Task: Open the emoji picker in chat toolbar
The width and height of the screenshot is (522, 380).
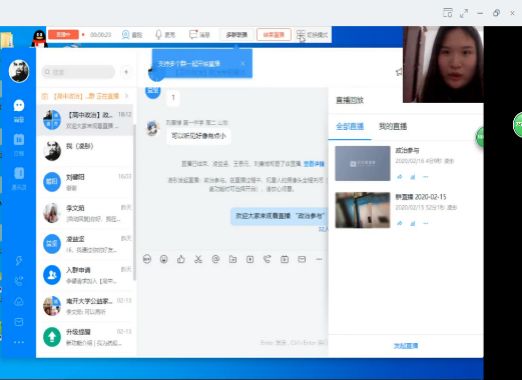Action: click(x=164, y=259)
